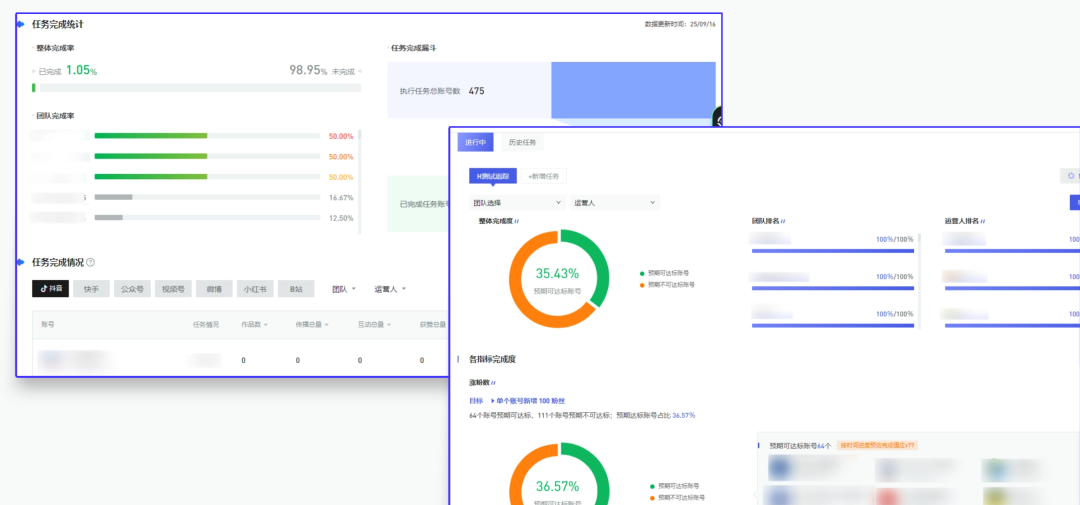Screen dimensions: 1080x505
Task: Click the 账号 column header
Action: (x=48, y=324)
